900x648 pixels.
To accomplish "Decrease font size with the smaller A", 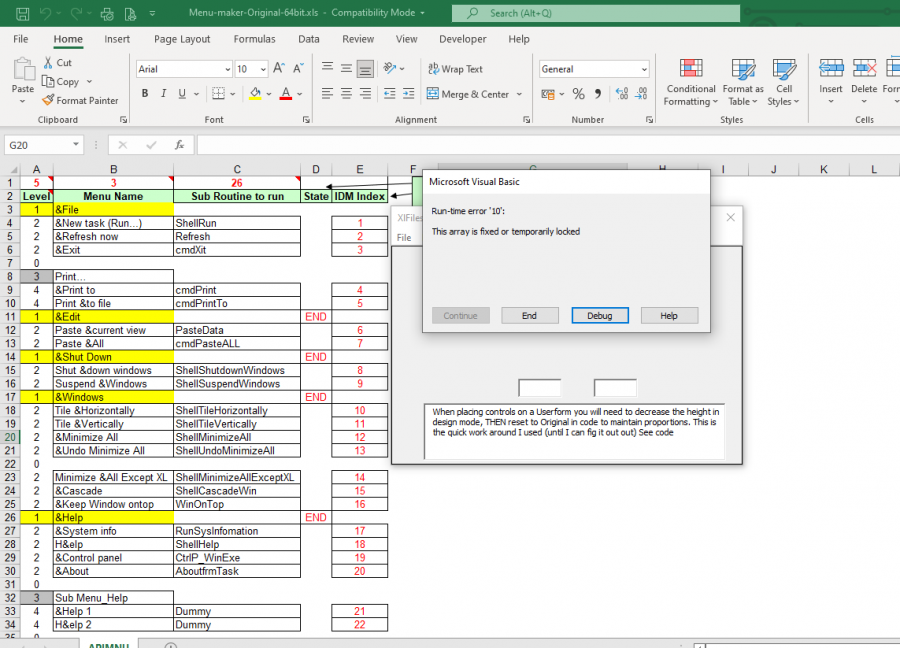I will [298, 68].
